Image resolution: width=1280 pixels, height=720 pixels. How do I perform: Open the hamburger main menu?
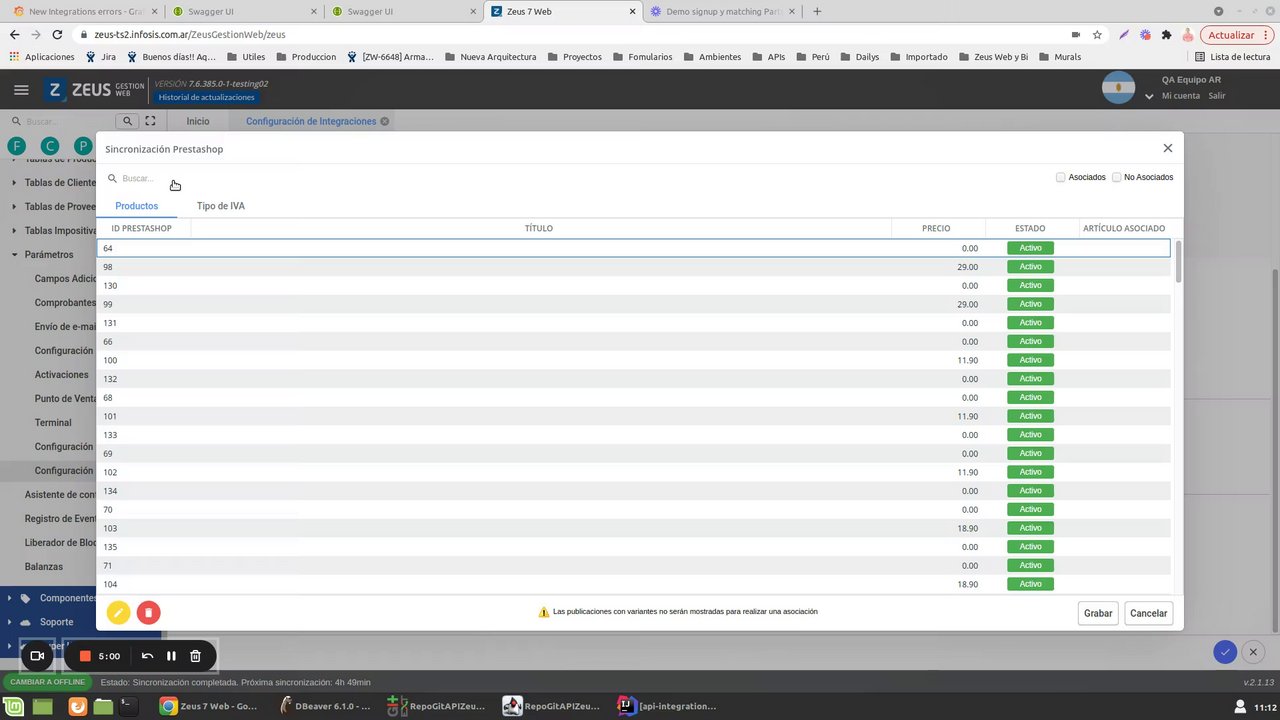21,90
